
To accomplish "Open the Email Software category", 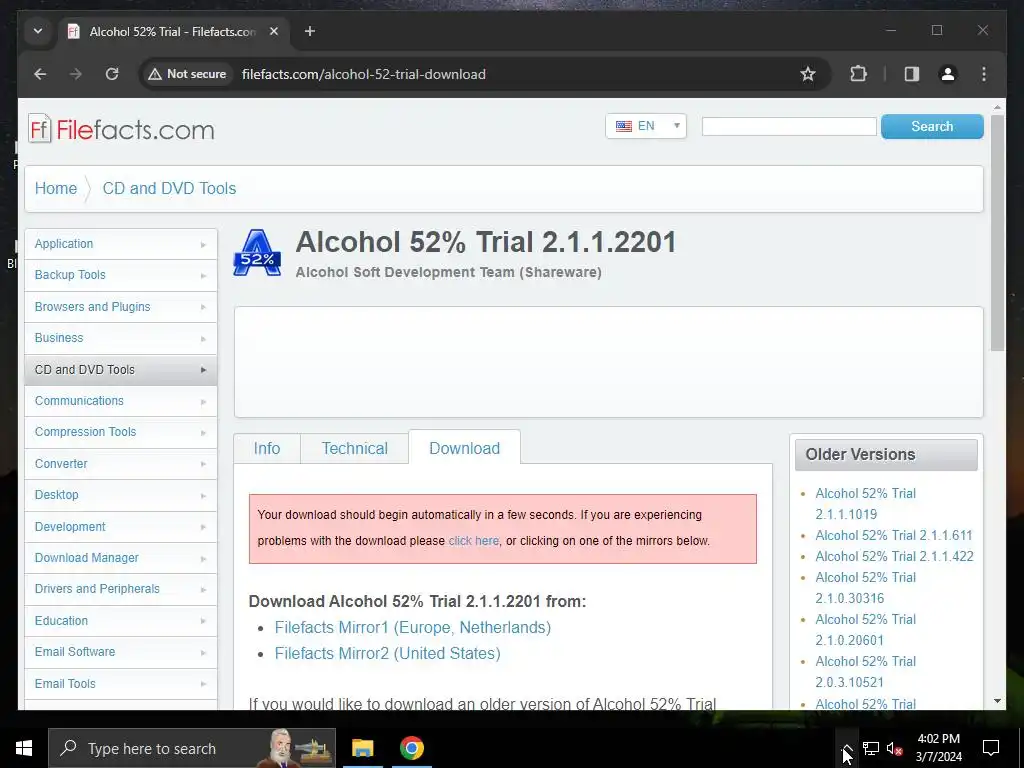I will tap(121, 652).
